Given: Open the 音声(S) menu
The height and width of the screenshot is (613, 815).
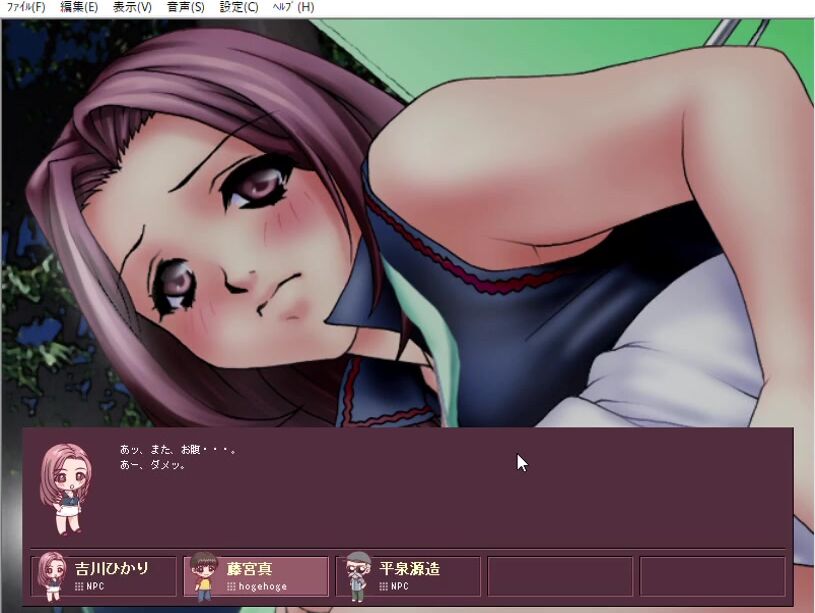Looking at the screenshot, I should point(185,7).
